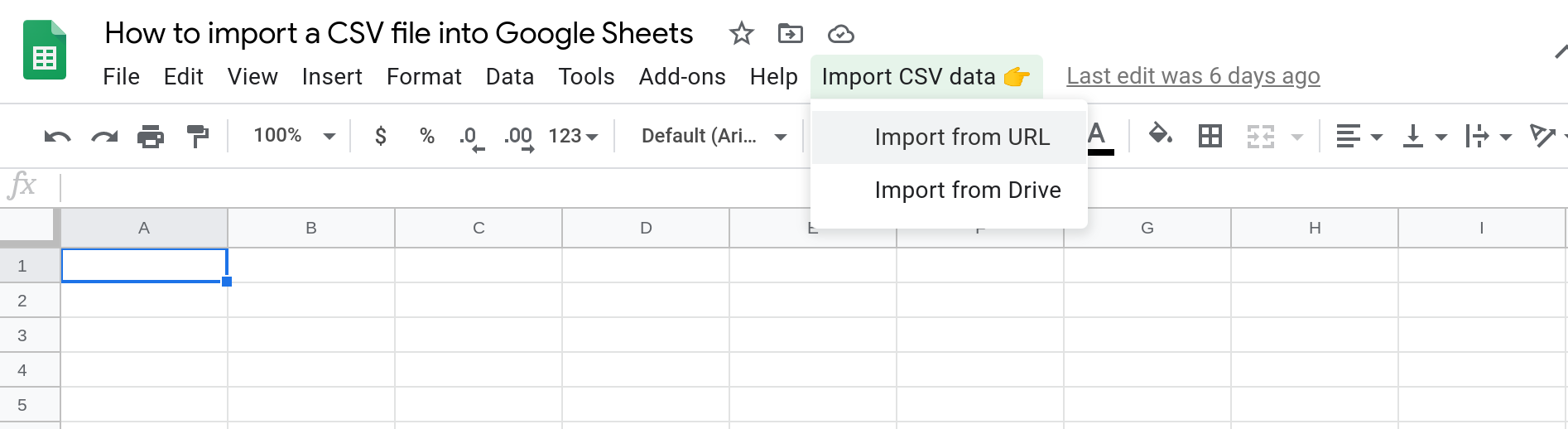Expand the horizontal align dropdown arrow
This screenshot has height=429, width=1568.
[x=1377, y=137]
